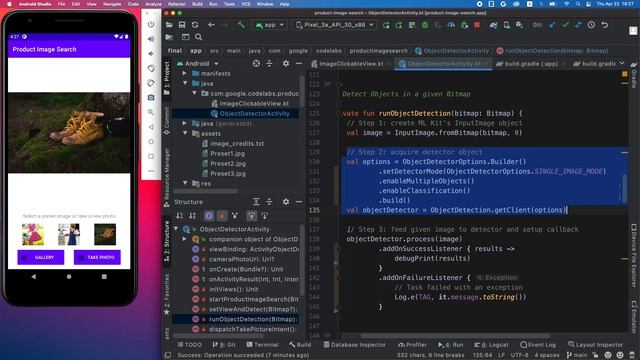Tap the TAKE PHOTO button on phone
This screenshot has width=640, height=360.
[97, 257]
